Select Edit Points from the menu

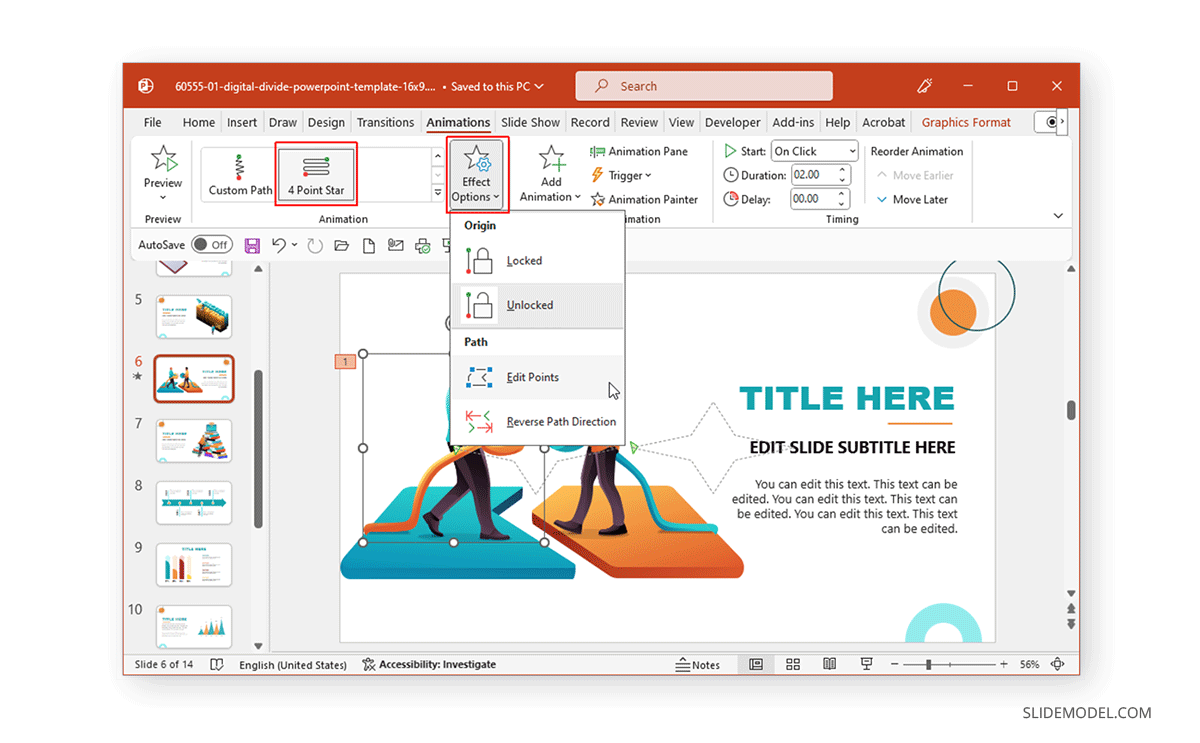[x=538, y=377]
